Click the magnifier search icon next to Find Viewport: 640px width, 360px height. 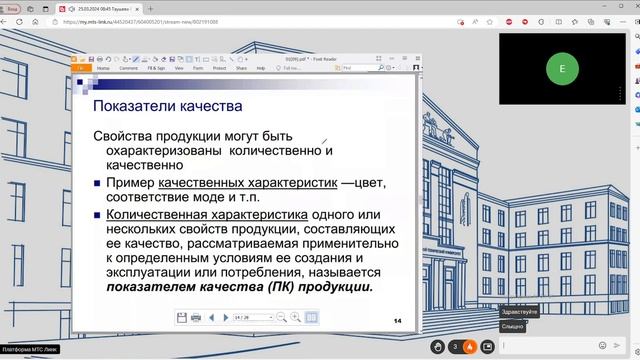[381, 68]
